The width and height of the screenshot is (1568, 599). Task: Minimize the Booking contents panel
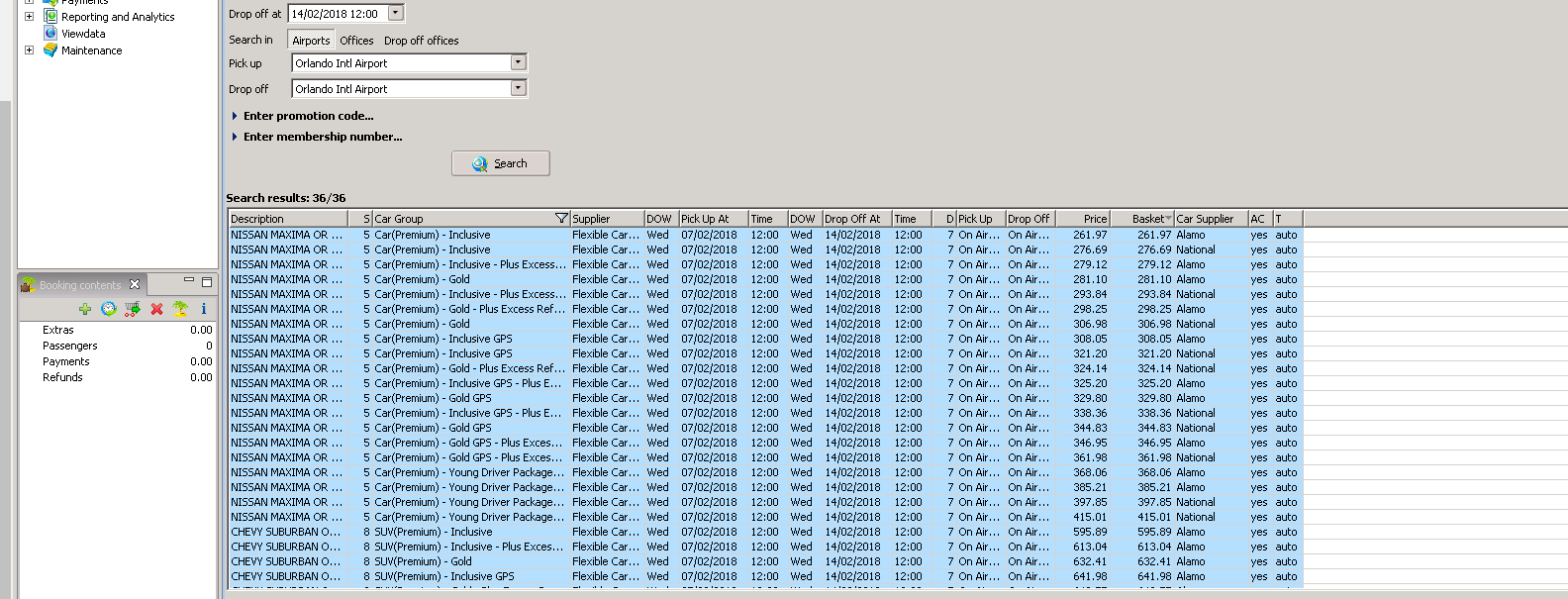pos(188,282)
